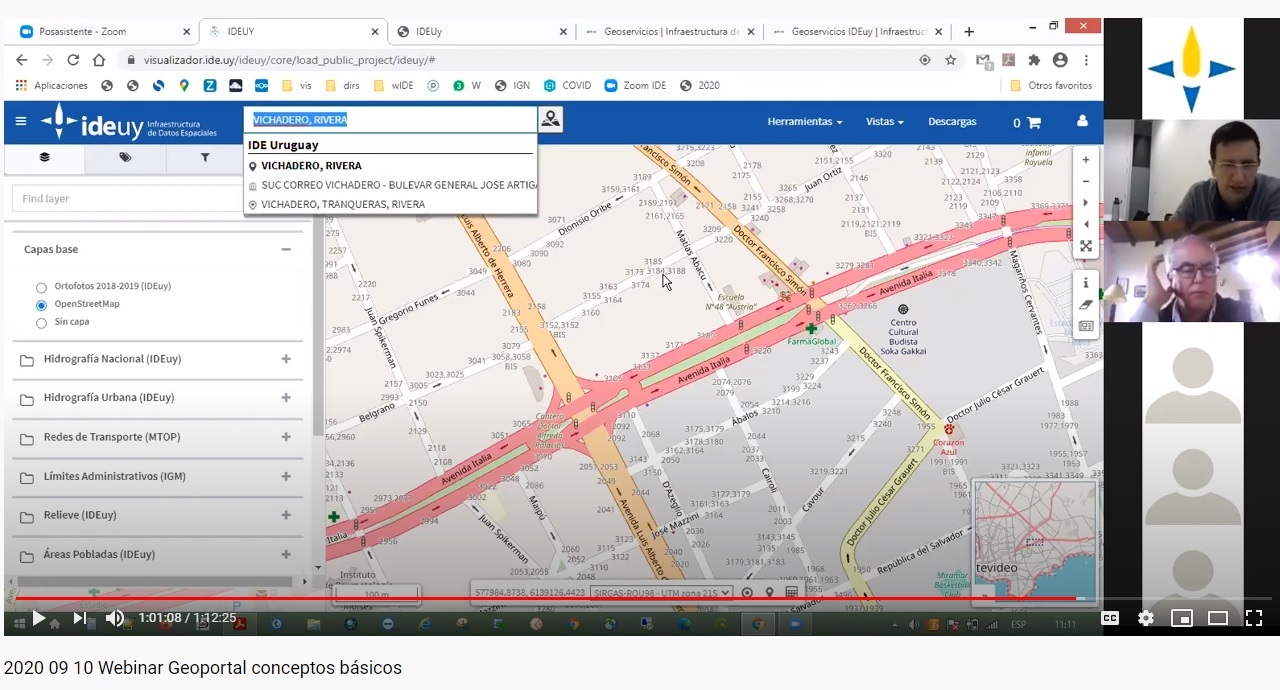Toggle closed captions (CC)
This screenshot has height=690, width=1280.
click(1110, 618)
